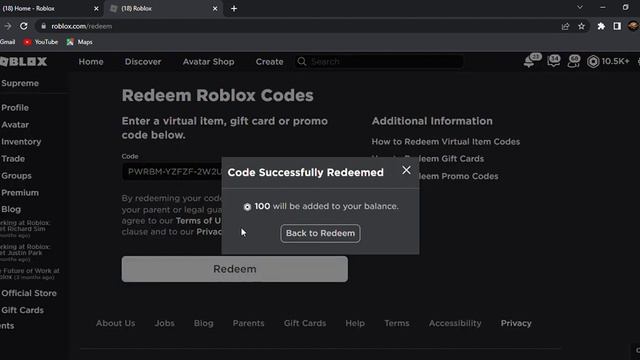This screenshot has height=360, width=640.
Task: Click the Robux balance icon
Action: point(593,62)
